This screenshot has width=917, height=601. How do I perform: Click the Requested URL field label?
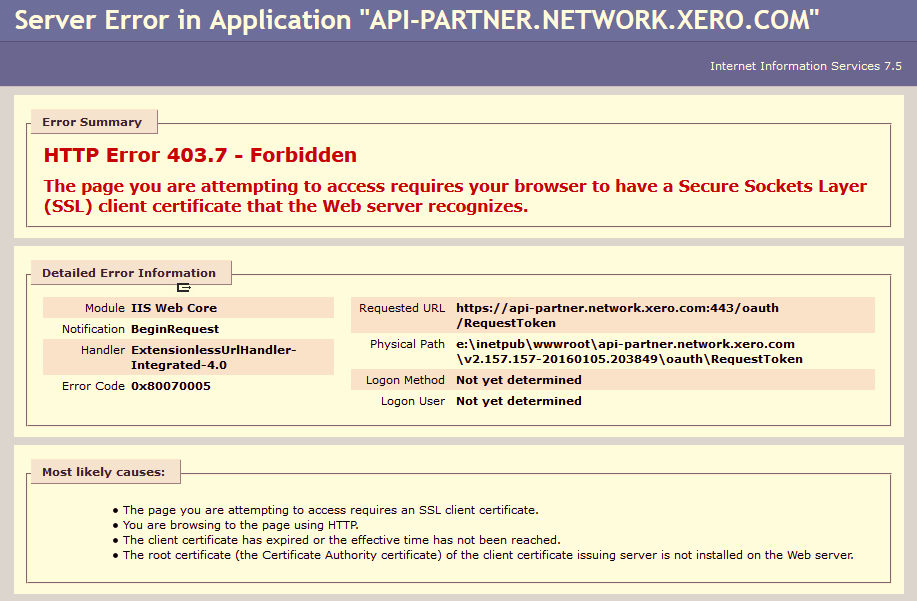pos(402,308)
